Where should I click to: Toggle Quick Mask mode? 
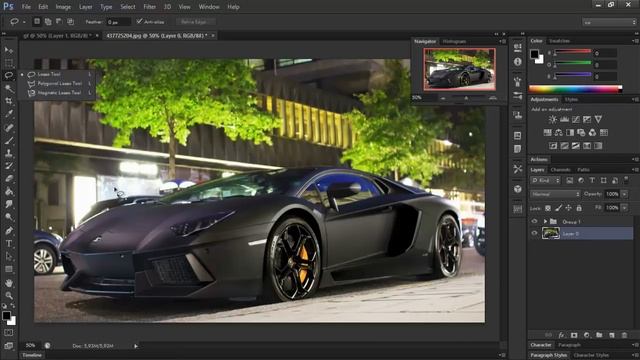pos(9,333)
